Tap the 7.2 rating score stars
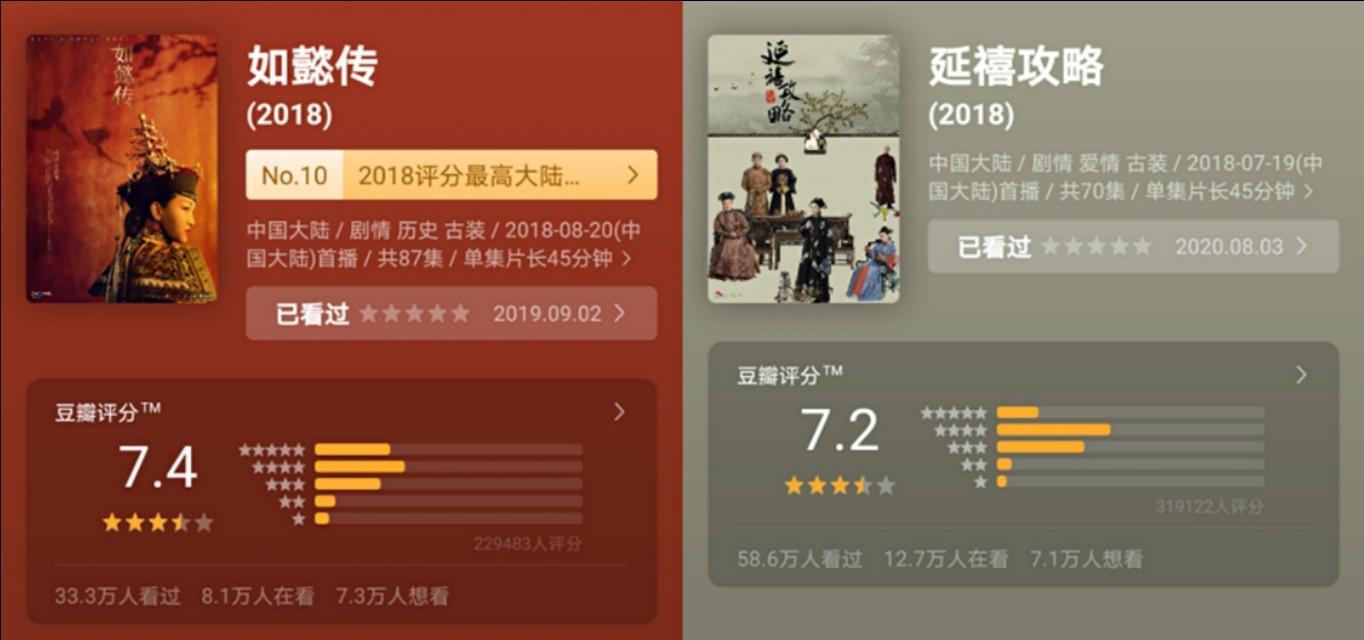This screenshot has width=1364, height=640. coord(840,485)
